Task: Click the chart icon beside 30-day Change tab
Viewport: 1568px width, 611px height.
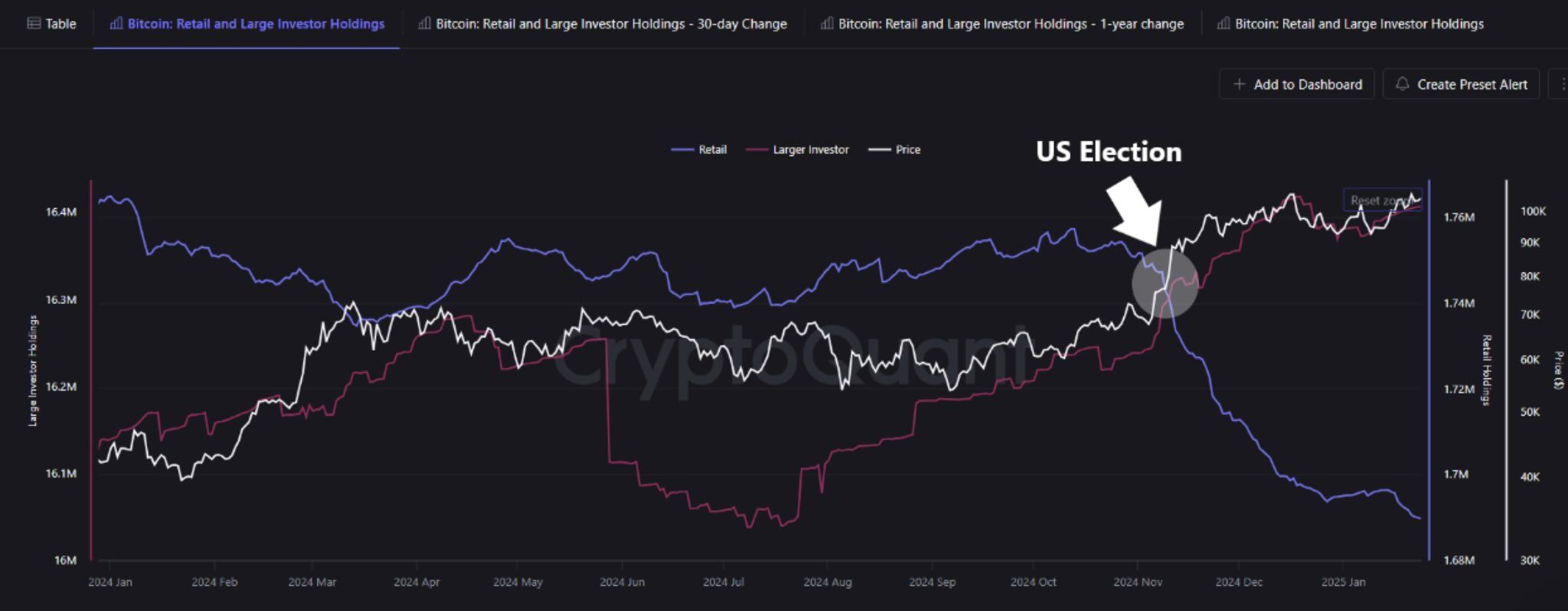Action: point(426,24)
